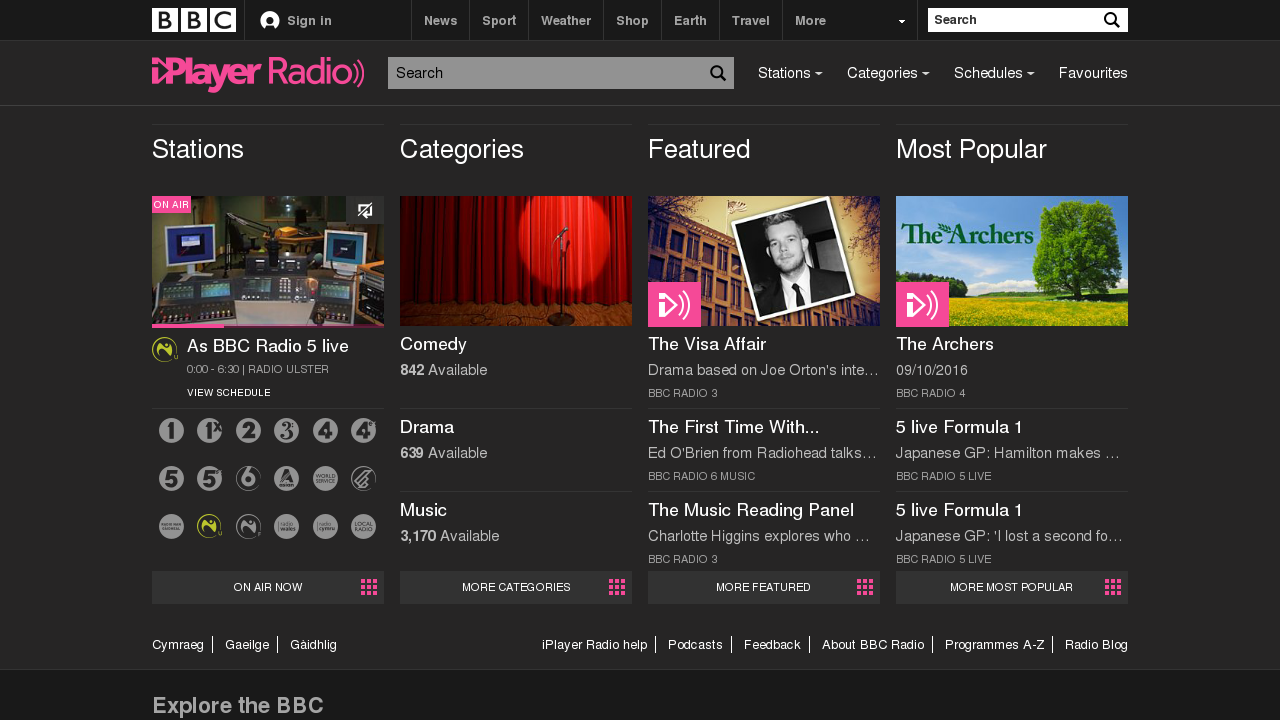This screenshot has height=720, width=1280.
Task: Open the Radio Scotland station icon
Action: click(x=364, y=479)
